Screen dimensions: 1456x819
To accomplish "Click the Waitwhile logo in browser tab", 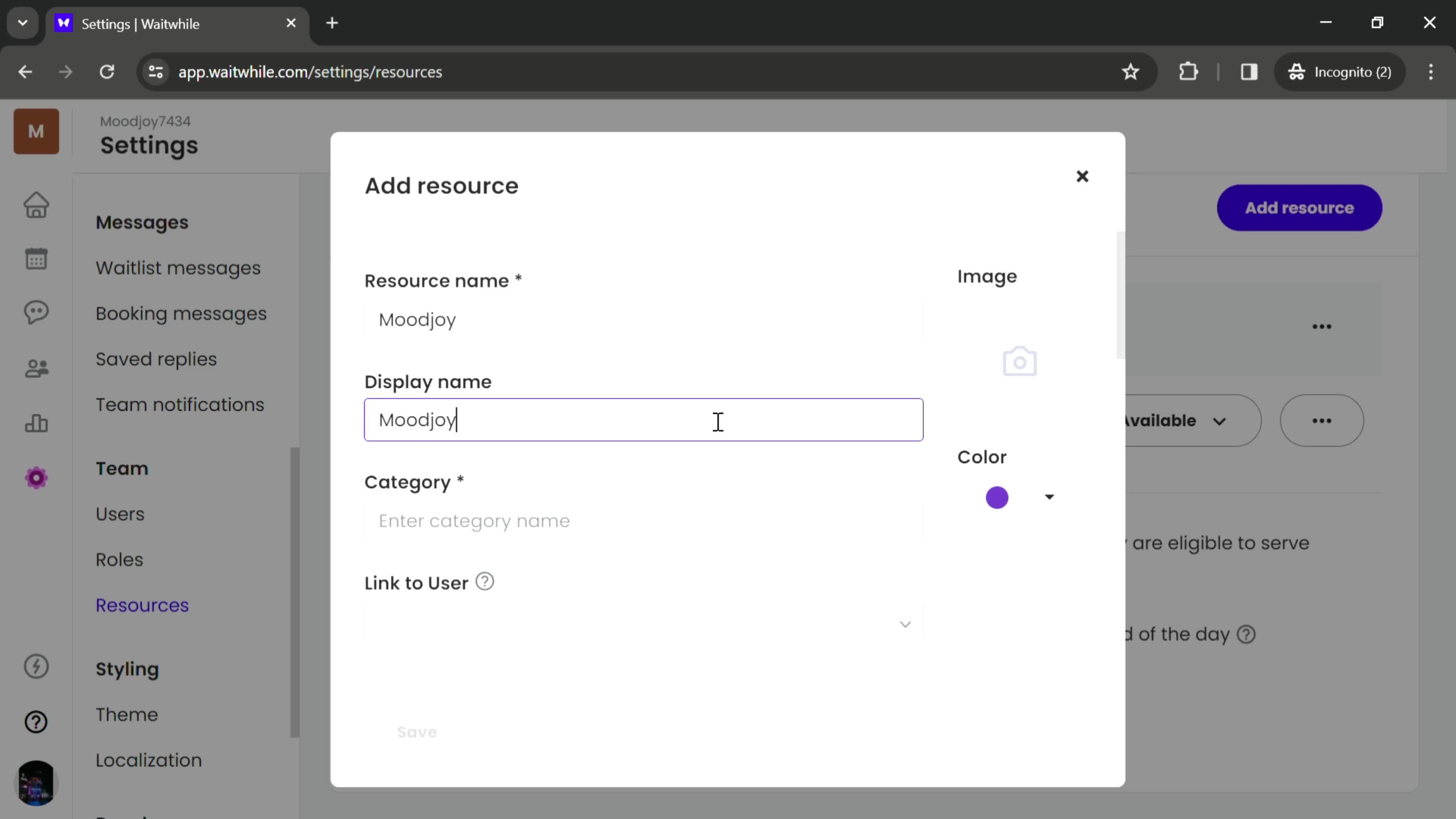I will [x=64, y=23].
